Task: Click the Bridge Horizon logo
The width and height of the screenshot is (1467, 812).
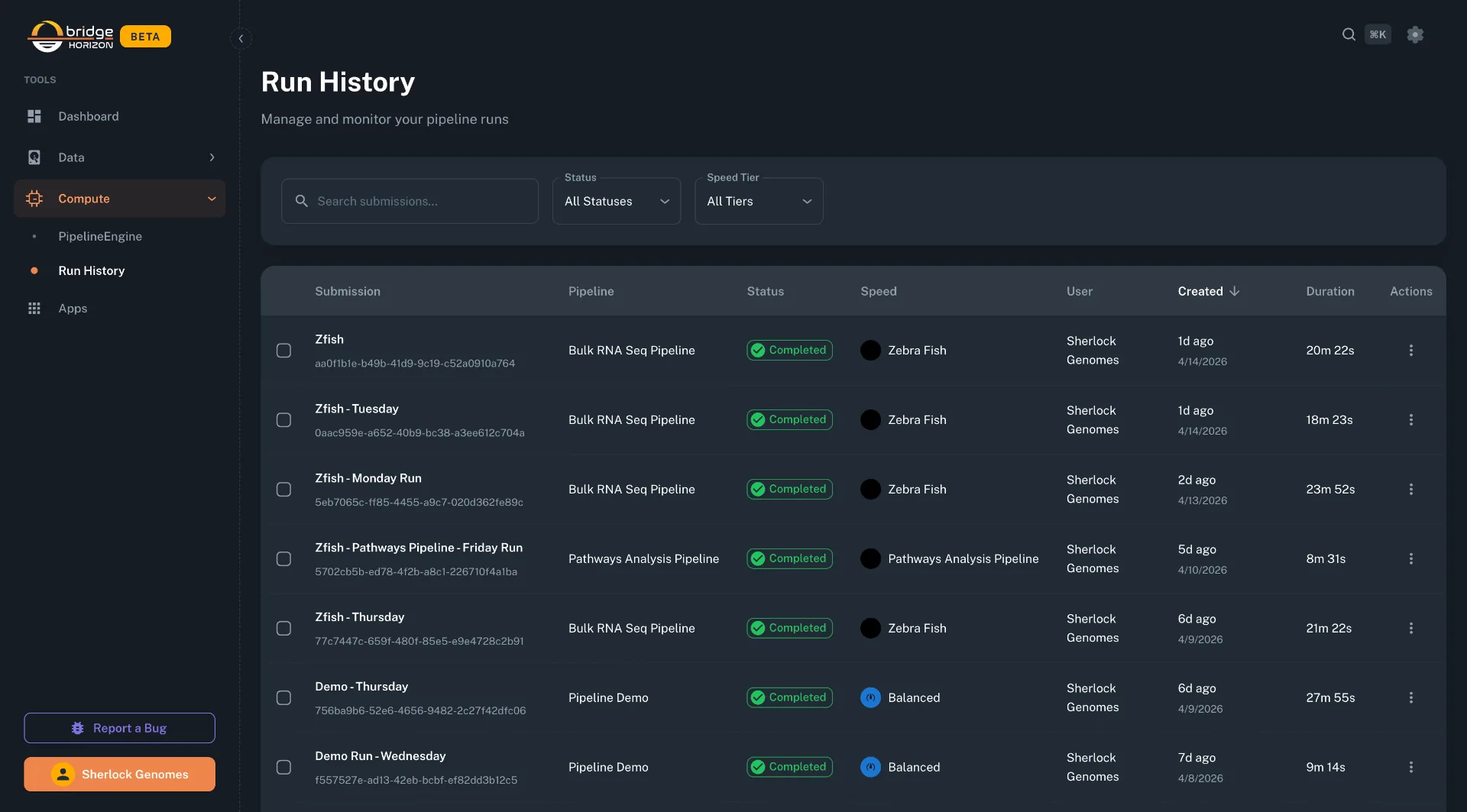Action: point(70,36)
